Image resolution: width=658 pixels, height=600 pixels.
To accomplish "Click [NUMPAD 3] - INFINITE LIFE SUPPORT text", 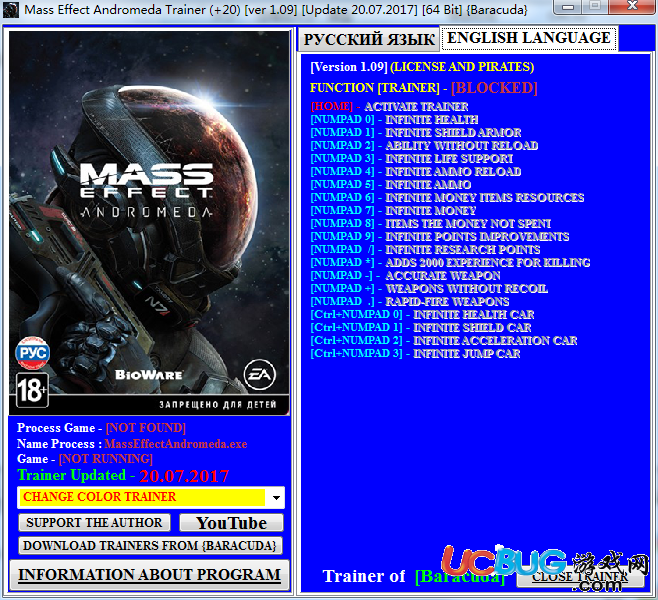I will click(411, 159).
